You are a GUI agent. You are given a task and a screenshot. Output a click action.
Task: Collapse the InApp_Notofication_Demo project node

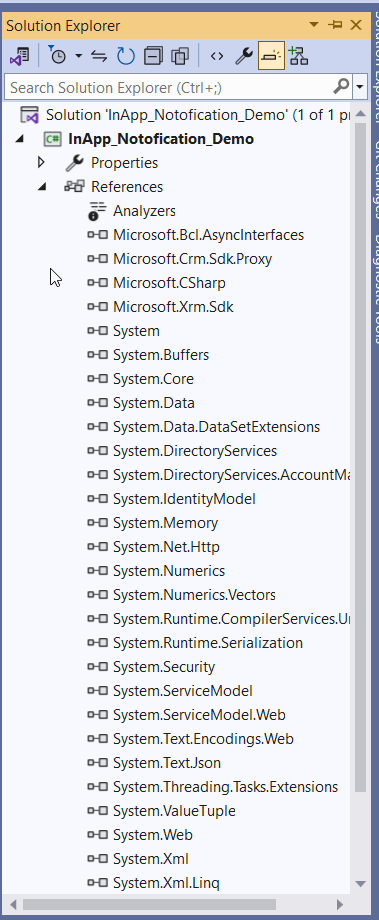point(19,139)
